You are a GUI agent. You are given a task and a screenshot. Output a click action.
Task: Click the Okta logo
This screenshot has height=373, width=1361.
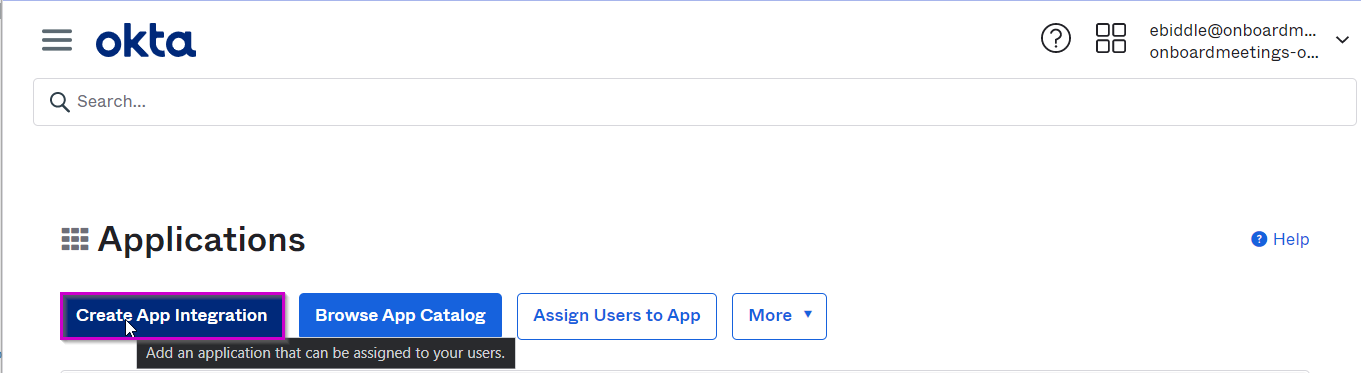point(146,41)
